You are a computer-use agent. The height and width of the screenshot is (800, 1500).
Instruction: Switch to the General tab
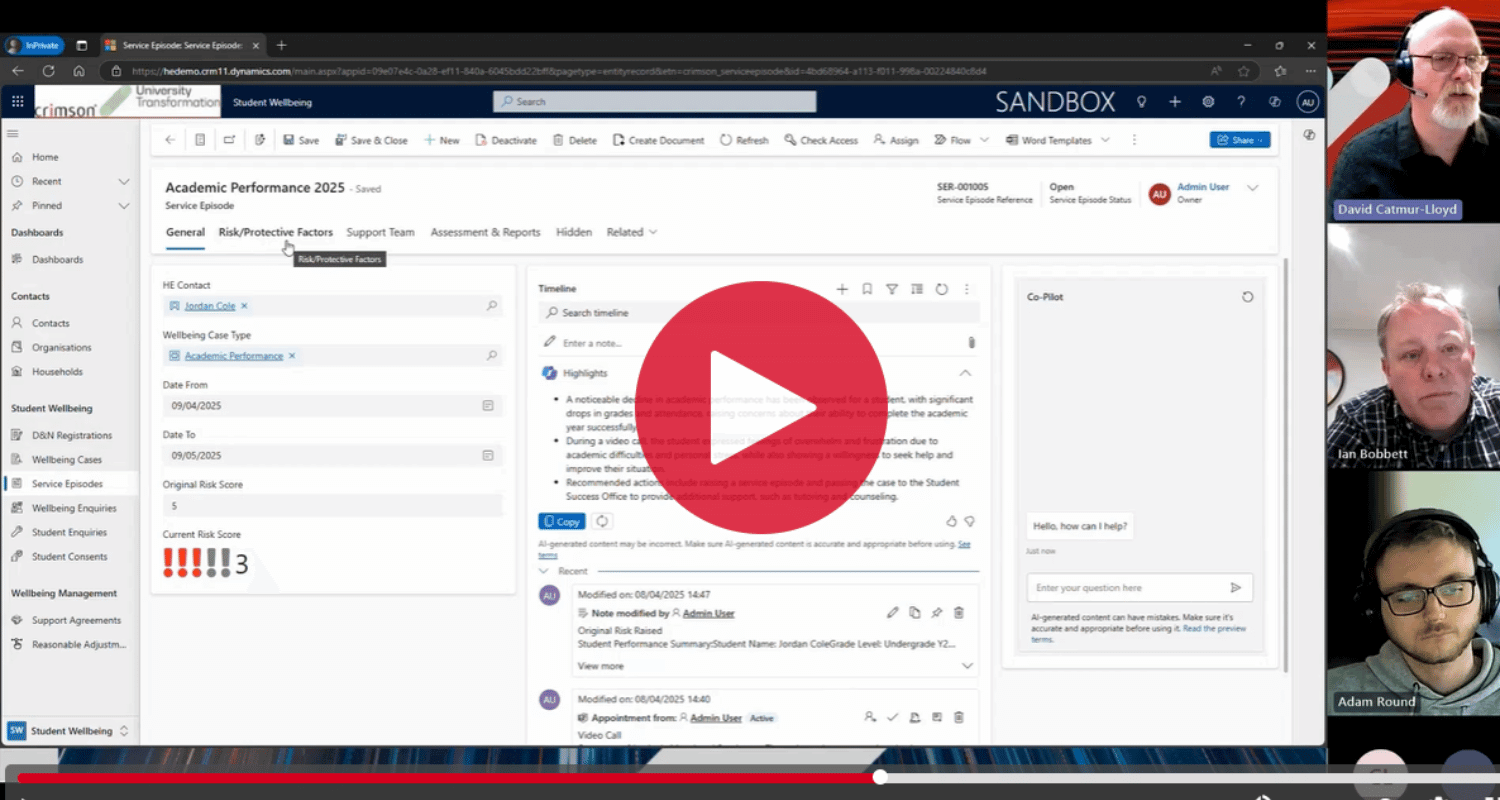point(185,232)
